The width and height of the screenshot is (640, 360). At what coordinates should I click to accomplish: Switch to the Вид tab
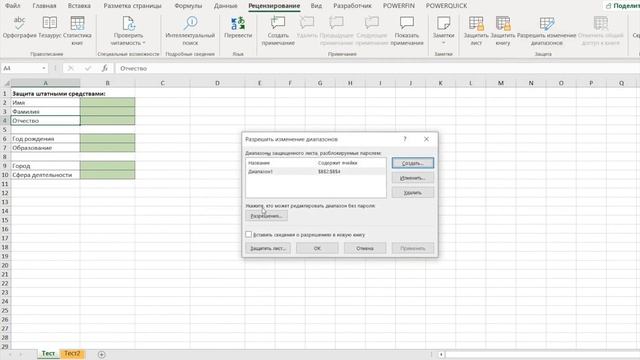pos(316,6)
